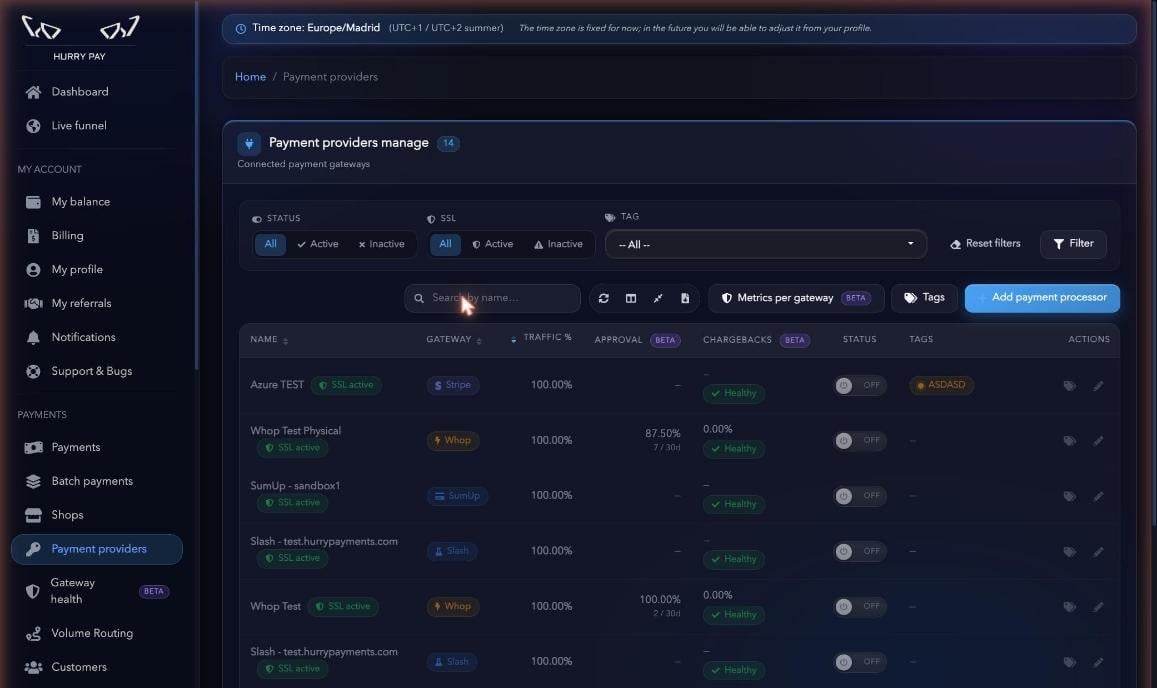The width and height of the screenshot is (1157, 688).
Task: Click the tag icon in Whop Test Physical row
Action: (1069, 441)
